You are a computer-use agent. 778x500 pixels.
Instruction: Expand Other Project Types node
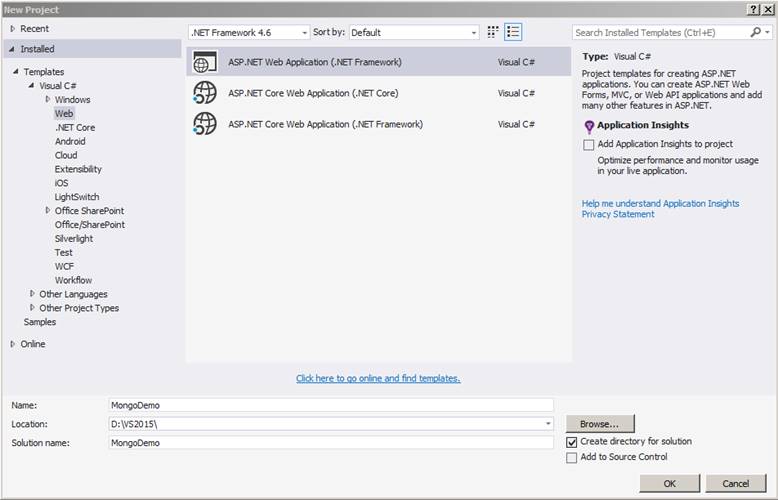pyautogui.click(x=32, y=308)
